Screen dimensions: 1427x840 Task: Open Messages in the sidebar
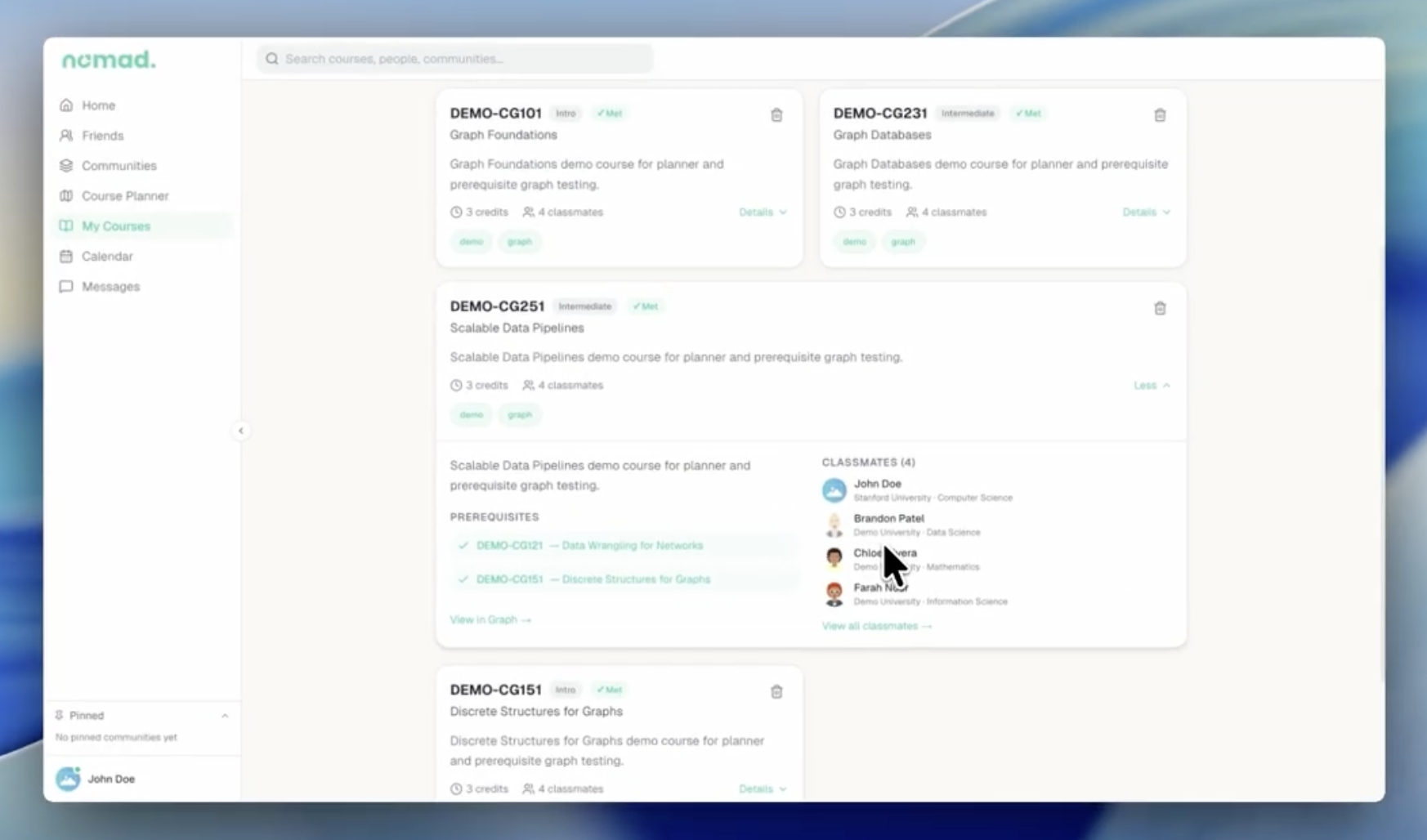[141, 287]
